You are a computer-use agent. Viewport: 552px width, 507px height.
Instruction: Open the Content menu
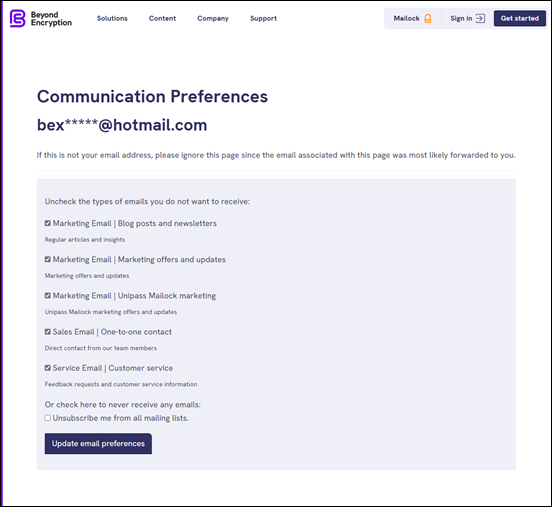[162, 18]
